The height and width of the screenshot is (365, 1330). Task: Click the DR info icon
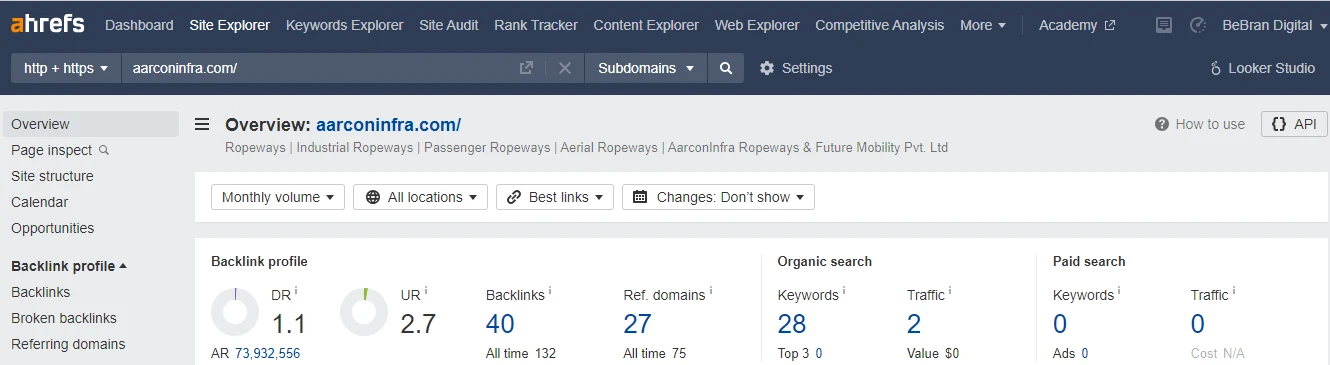[x=296, y=291]
